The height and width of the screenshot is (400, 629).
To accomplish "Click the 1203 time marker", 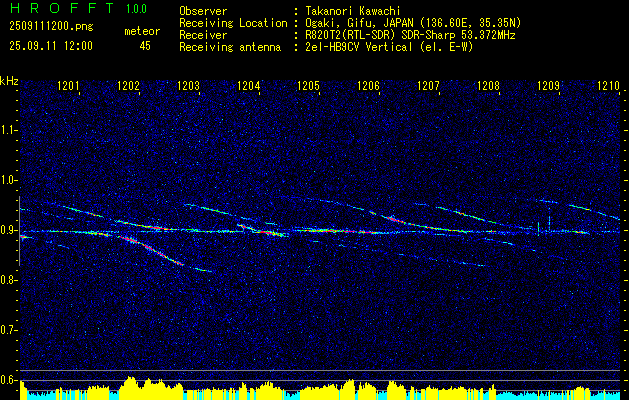I will 189,86.
